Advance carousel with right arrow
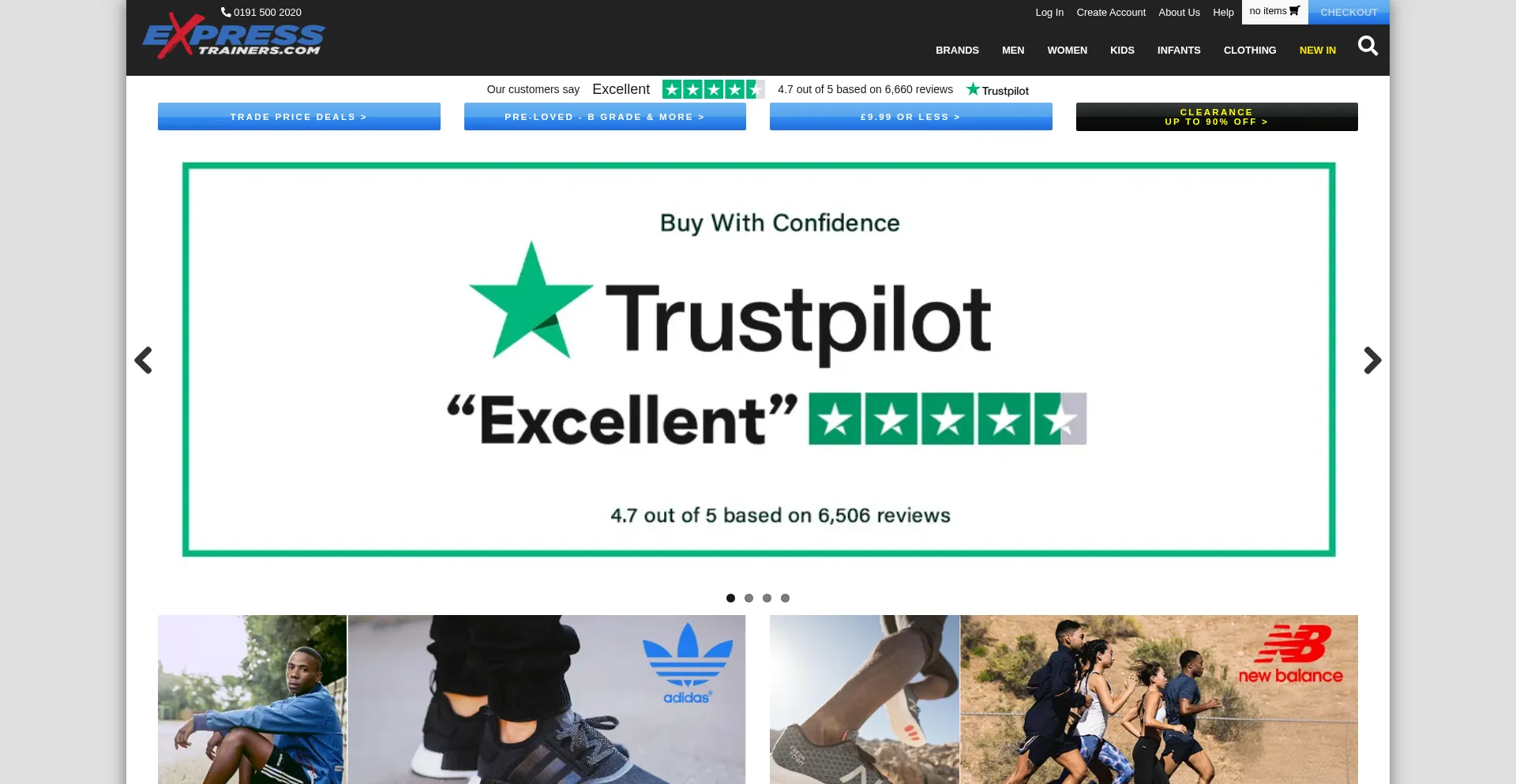 (1372, 360)
